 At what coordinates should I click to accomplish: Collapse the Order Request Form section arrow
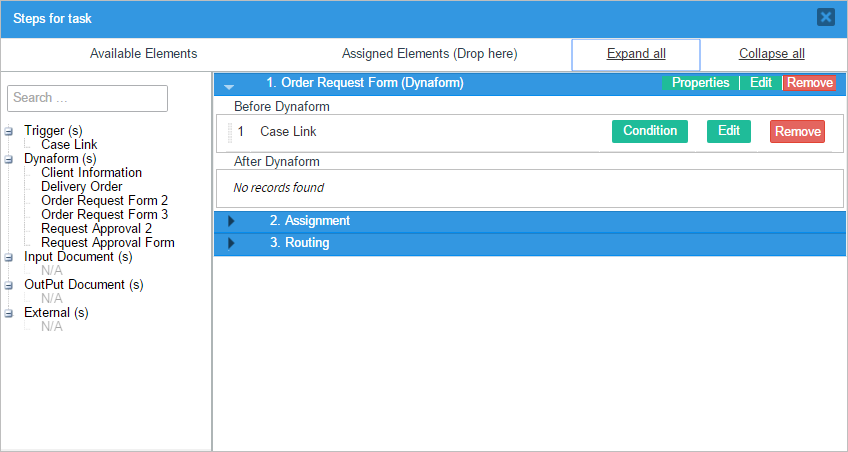pos(230,85)
